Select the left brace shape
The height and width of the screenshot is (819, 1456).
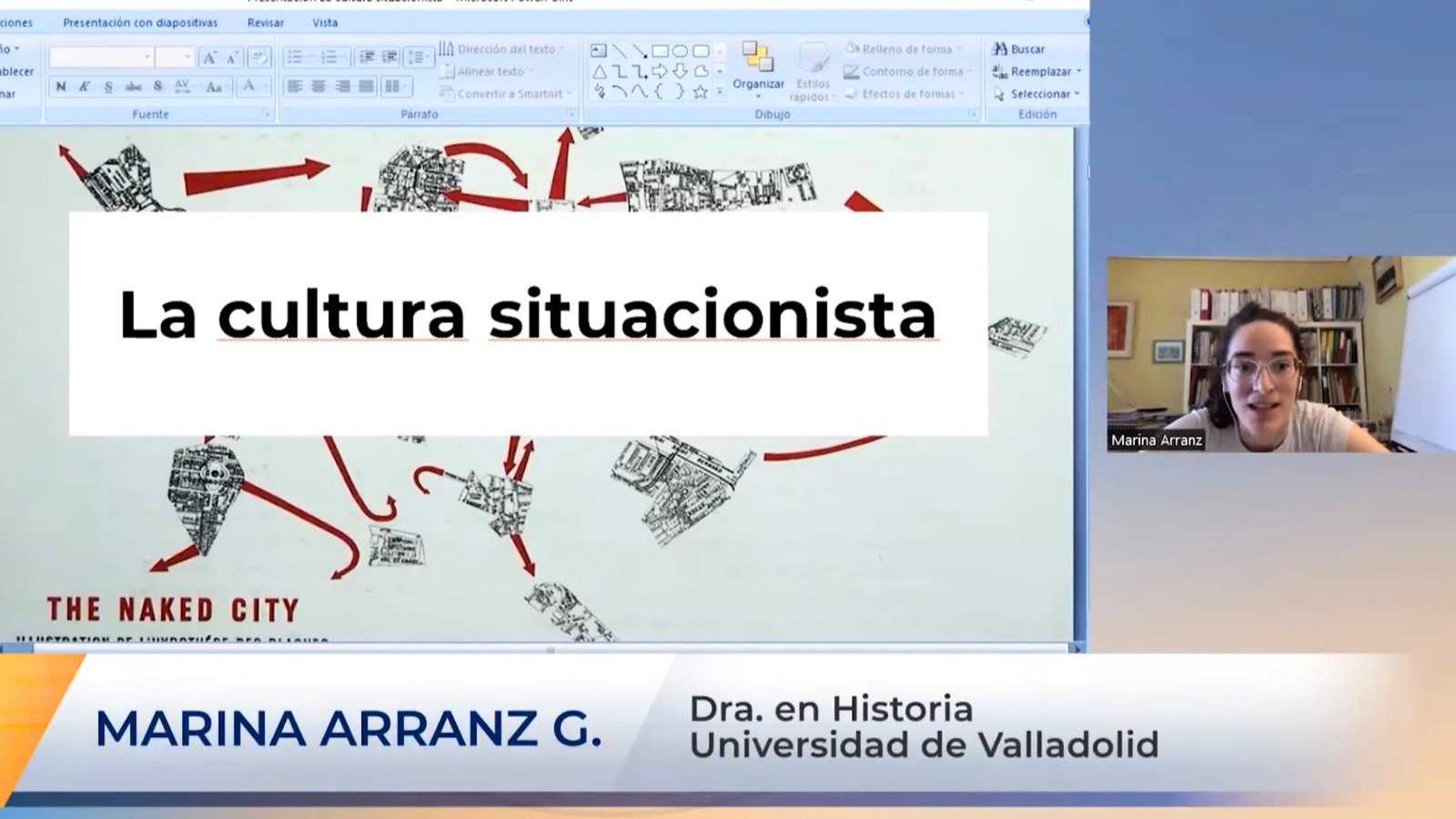(660, 92)
